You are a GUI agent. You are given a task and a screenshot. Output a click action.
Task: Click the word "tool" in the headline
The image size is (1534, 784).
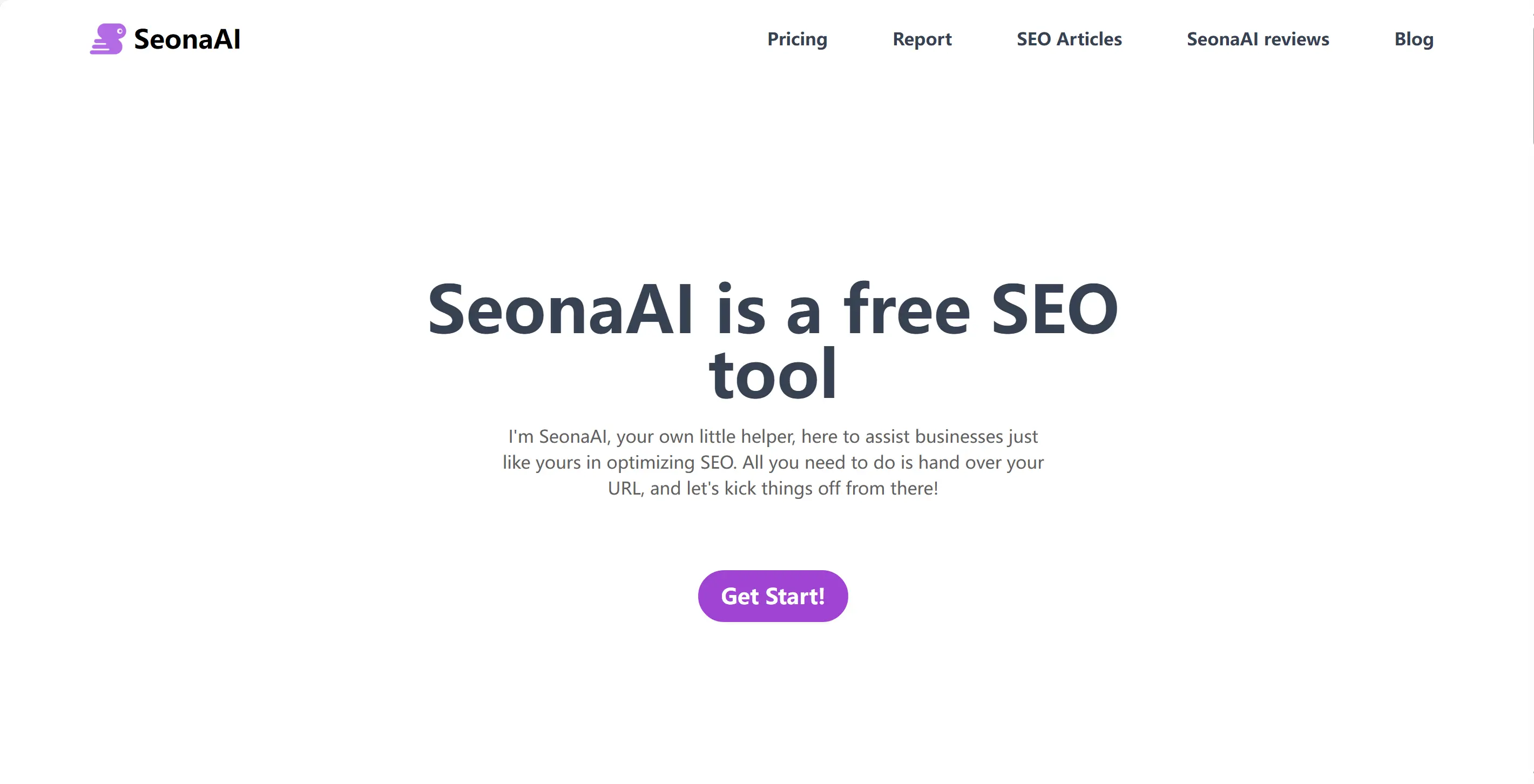point(773,375)
